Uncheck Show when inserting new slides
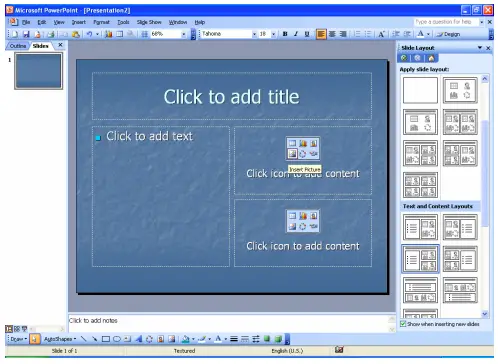 [403, 324]
